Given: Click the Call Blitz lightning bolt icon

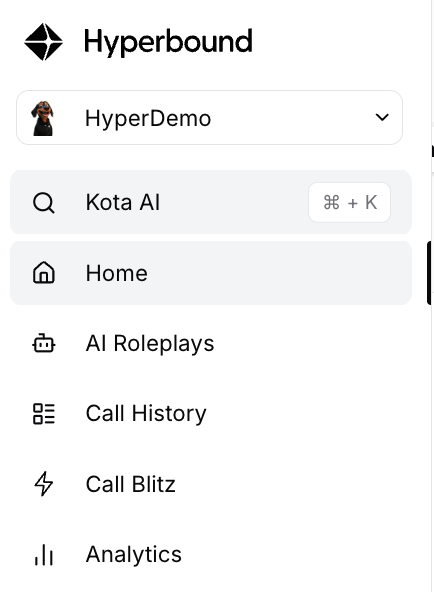Looking at the screenshot, I should tap(44, 484).
